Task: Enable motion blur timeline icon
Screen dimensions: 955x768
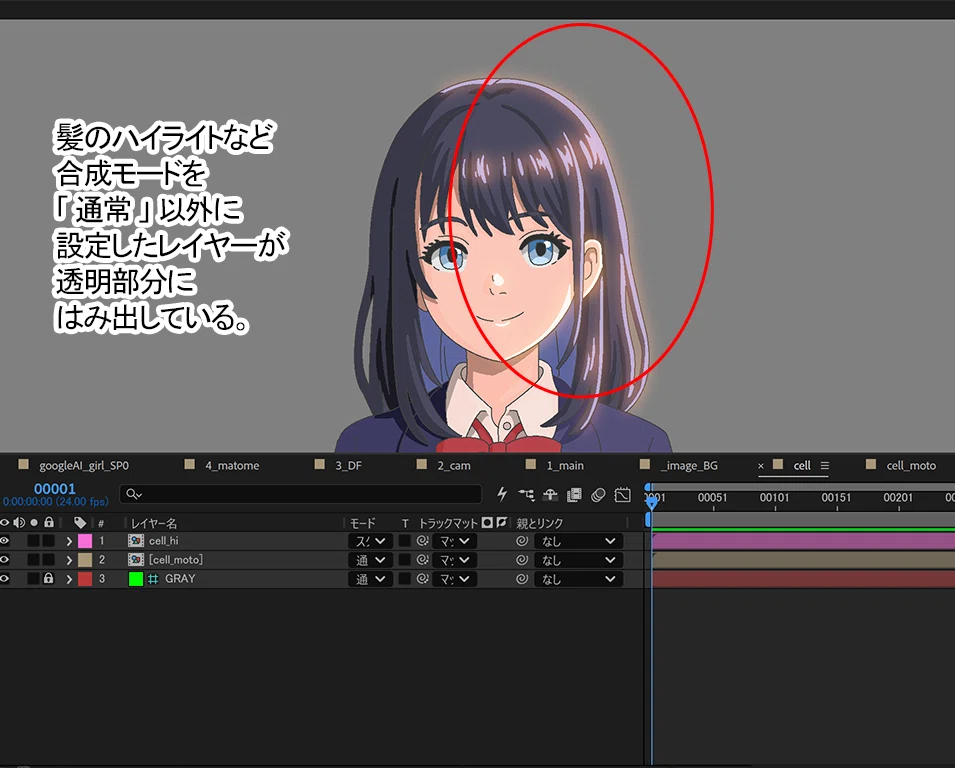Action: 598,495
